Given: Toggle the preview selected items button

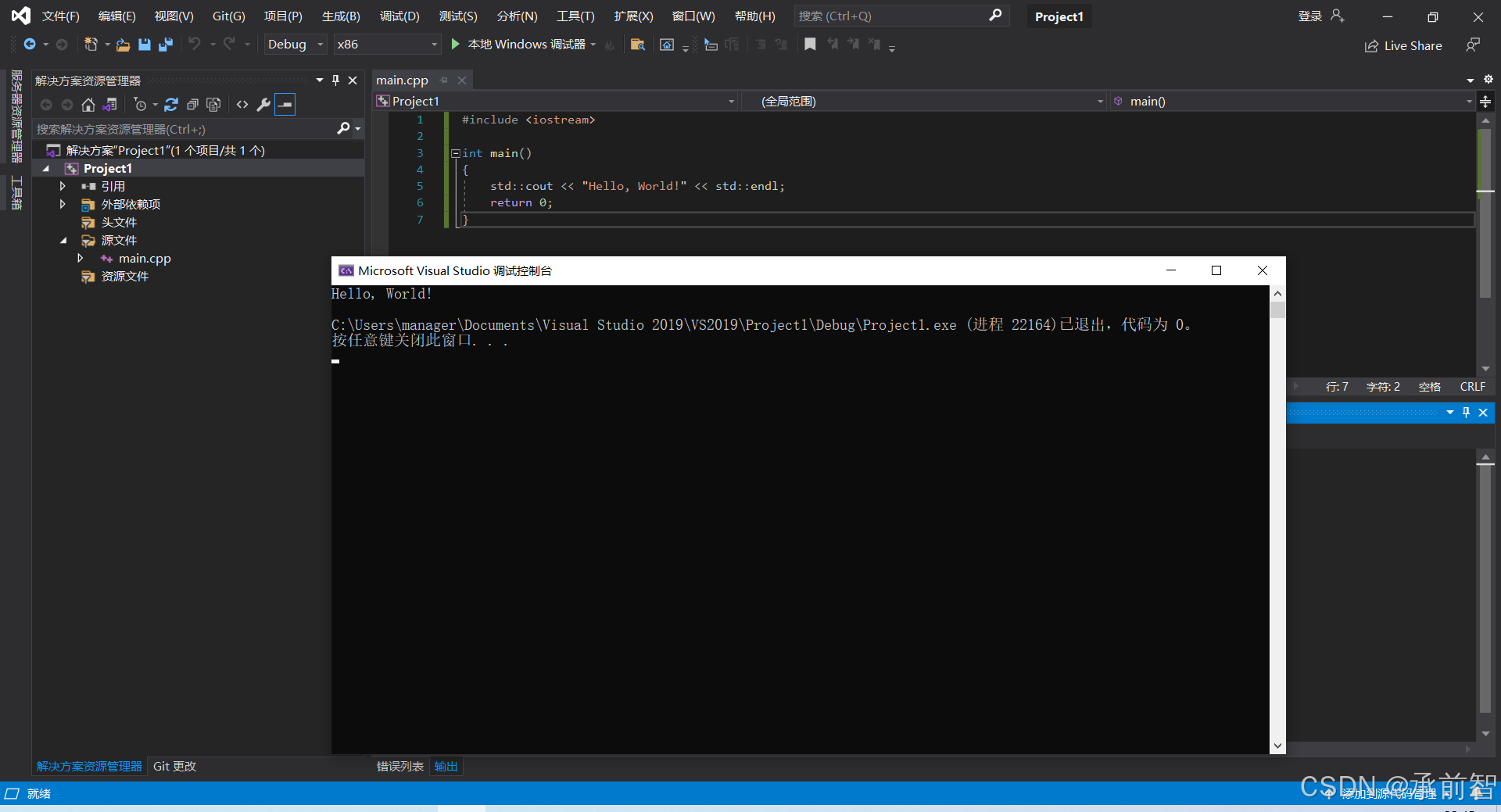Looking at the screenshot, I should (285, 104).
